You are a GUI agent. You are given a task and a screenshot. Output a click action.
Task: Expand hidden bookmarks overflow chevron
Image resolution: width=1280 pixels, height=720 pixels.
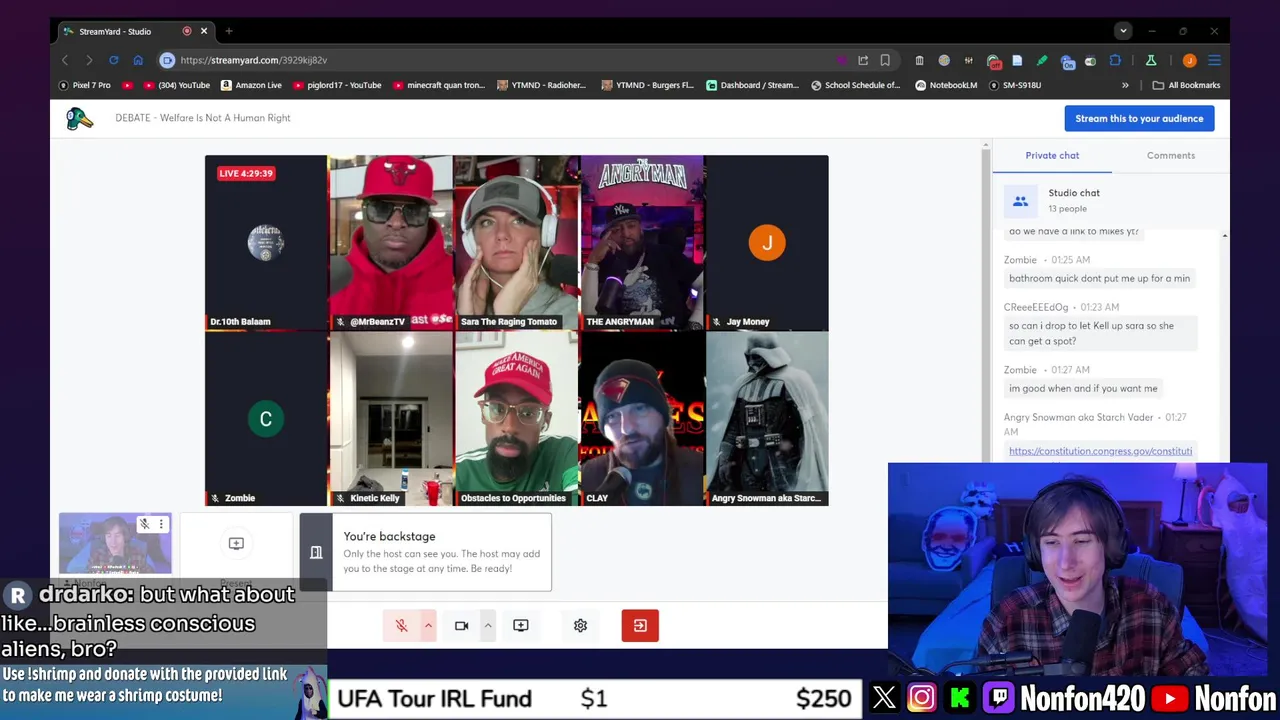point(1125,85)
